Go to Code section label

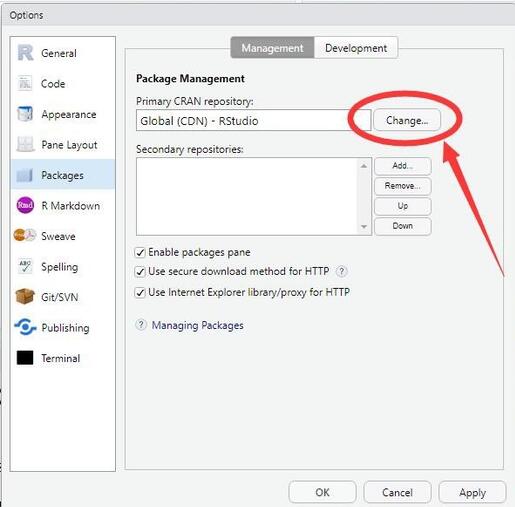coord(53,84)
